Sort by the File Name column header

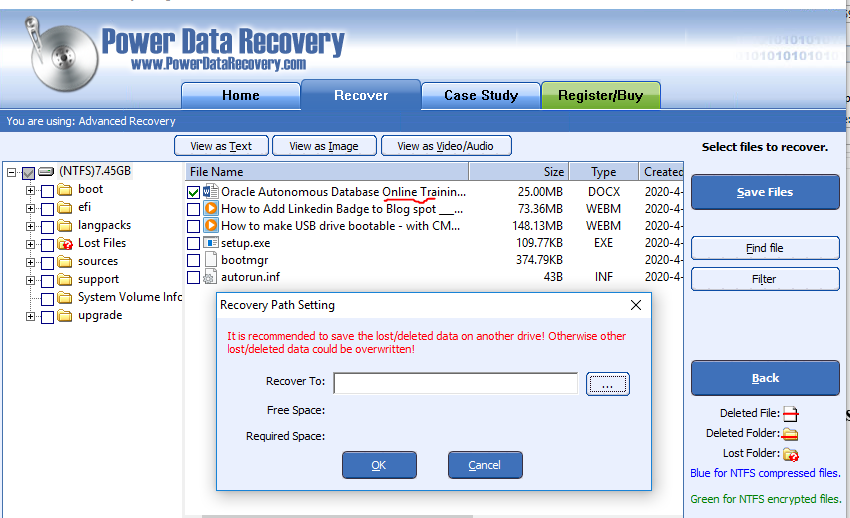pyautogui.click(x=327, y=172)
